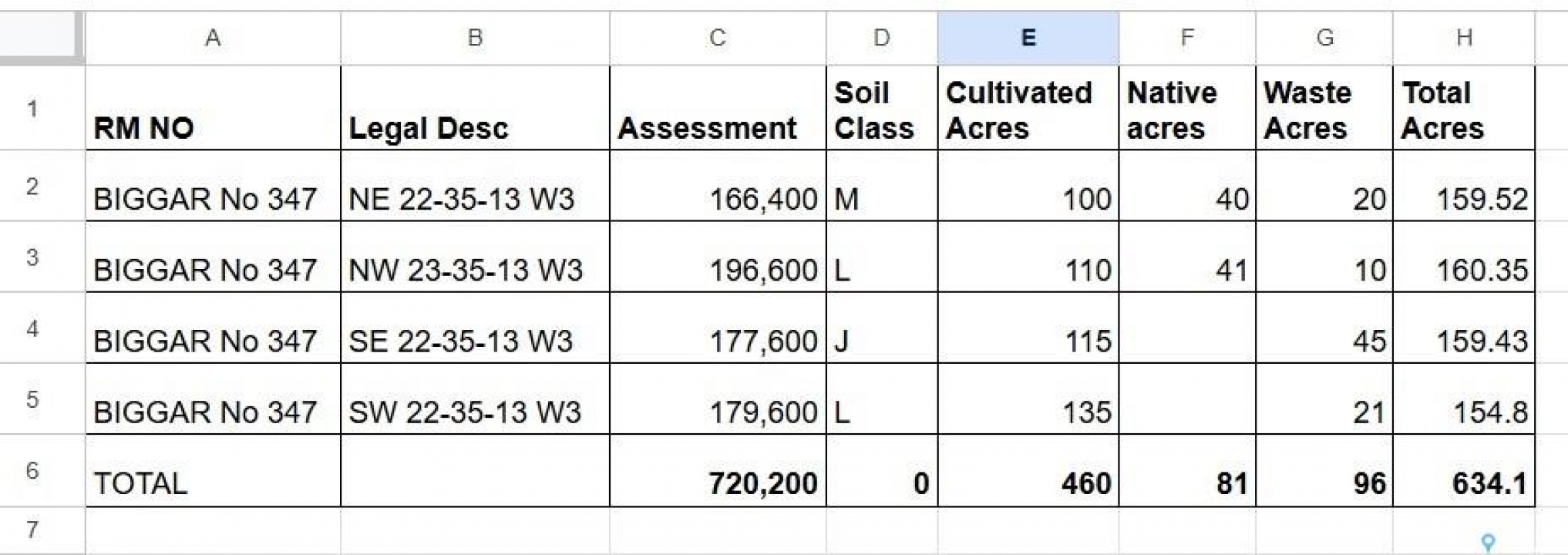Click the 'RM NO' header cell
Screen dimensions: 1568x555
pyautogui.click(x=213, y=108)
